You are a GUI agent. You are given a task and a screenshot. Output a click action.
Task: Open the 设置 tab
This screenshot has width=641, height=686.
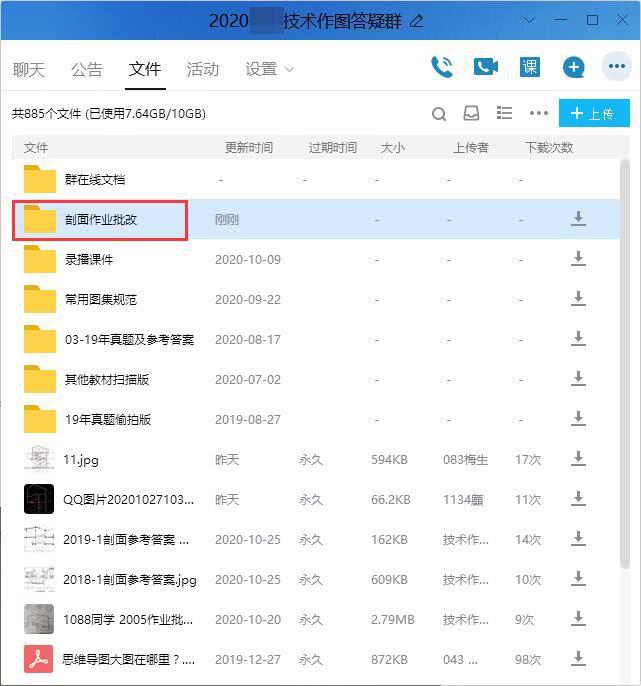(261, 69)
